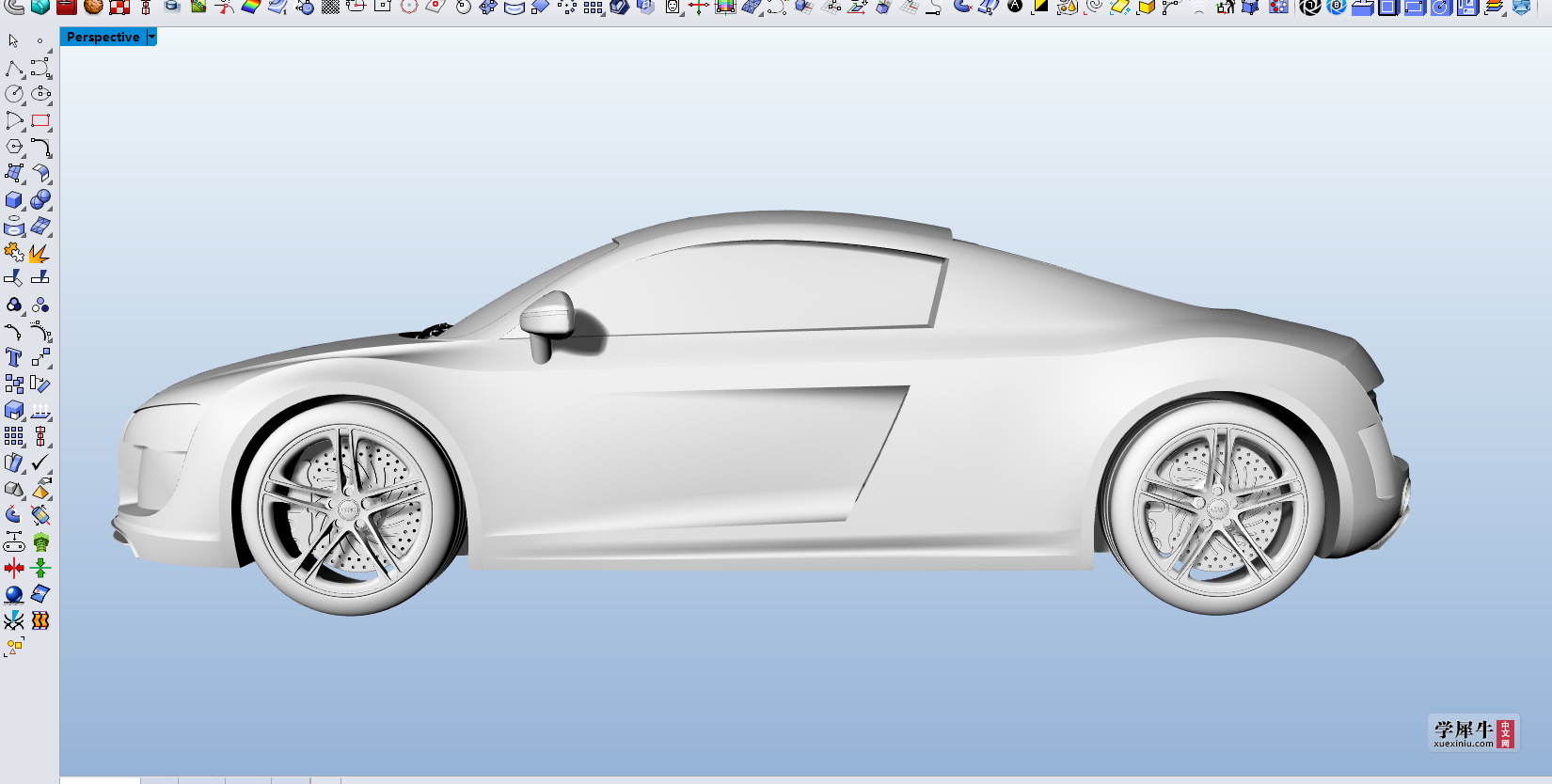The height and width of the screenshot is (784, 1552).
Task: Choose the Fillet curves tool
Action: click(40, 147)
